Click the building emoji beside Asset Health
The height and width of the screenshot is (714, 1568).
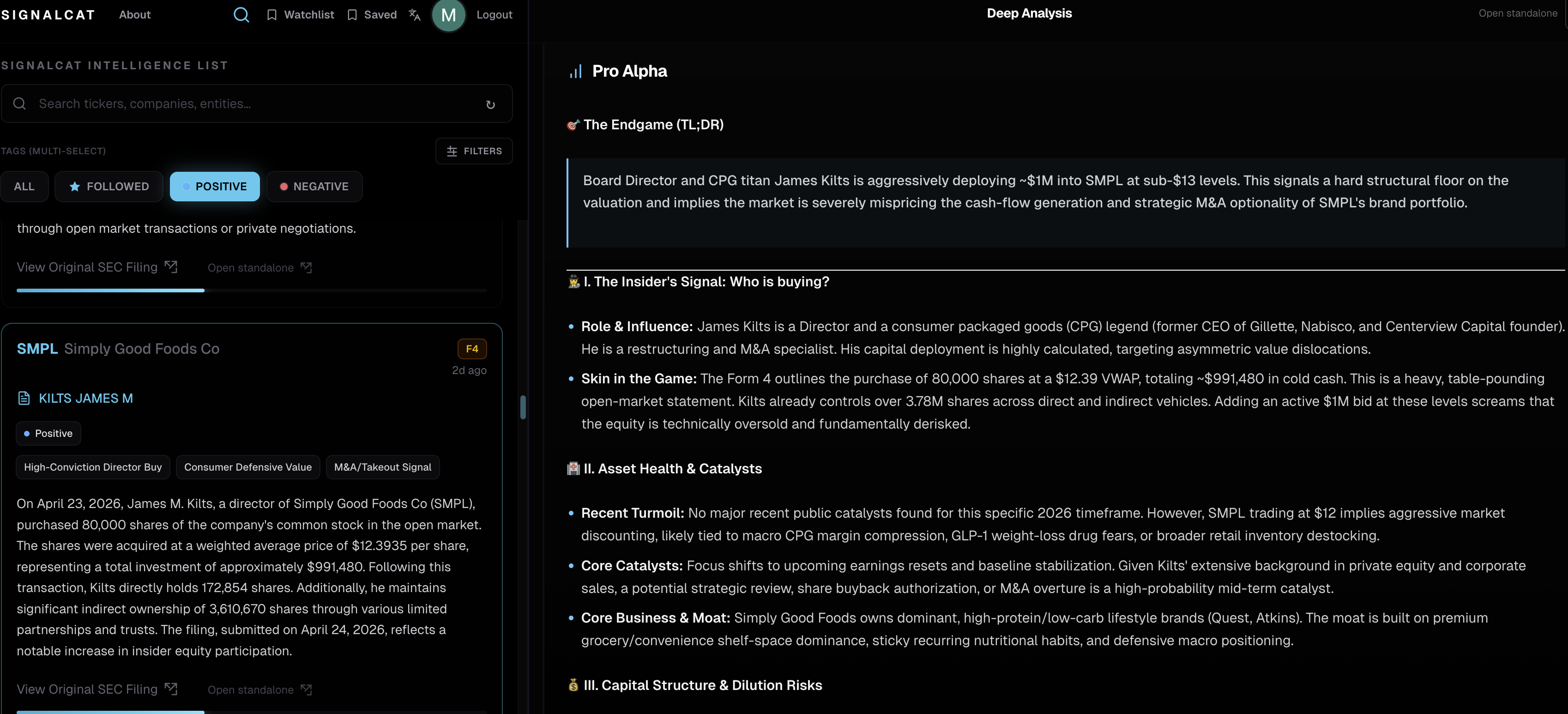coord(573,468)
